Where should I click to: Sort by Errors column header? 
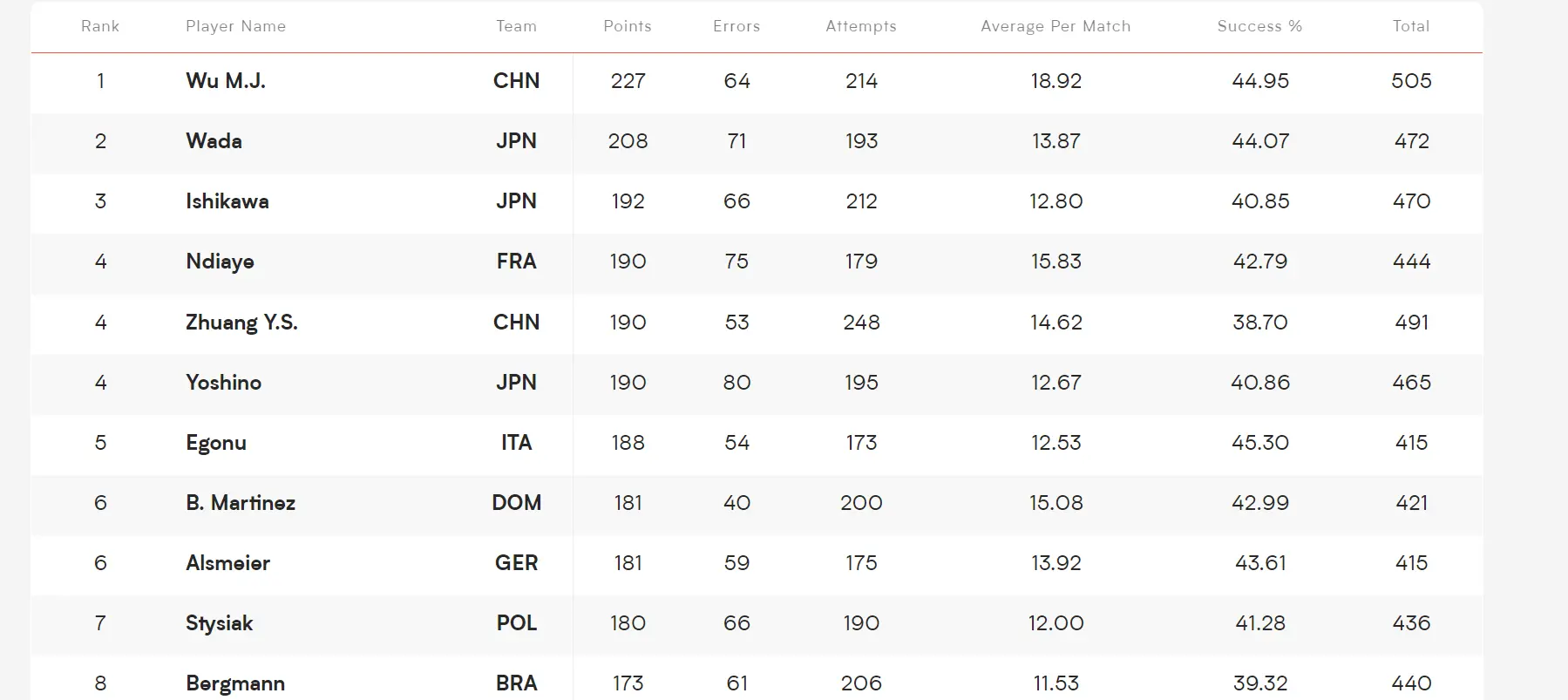[x=736, y=26]
